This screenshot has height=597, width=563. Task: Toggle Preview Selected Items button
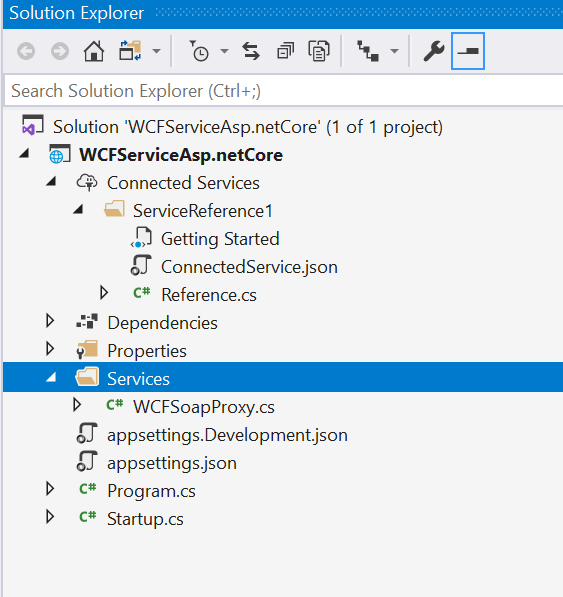click(468, 51)
